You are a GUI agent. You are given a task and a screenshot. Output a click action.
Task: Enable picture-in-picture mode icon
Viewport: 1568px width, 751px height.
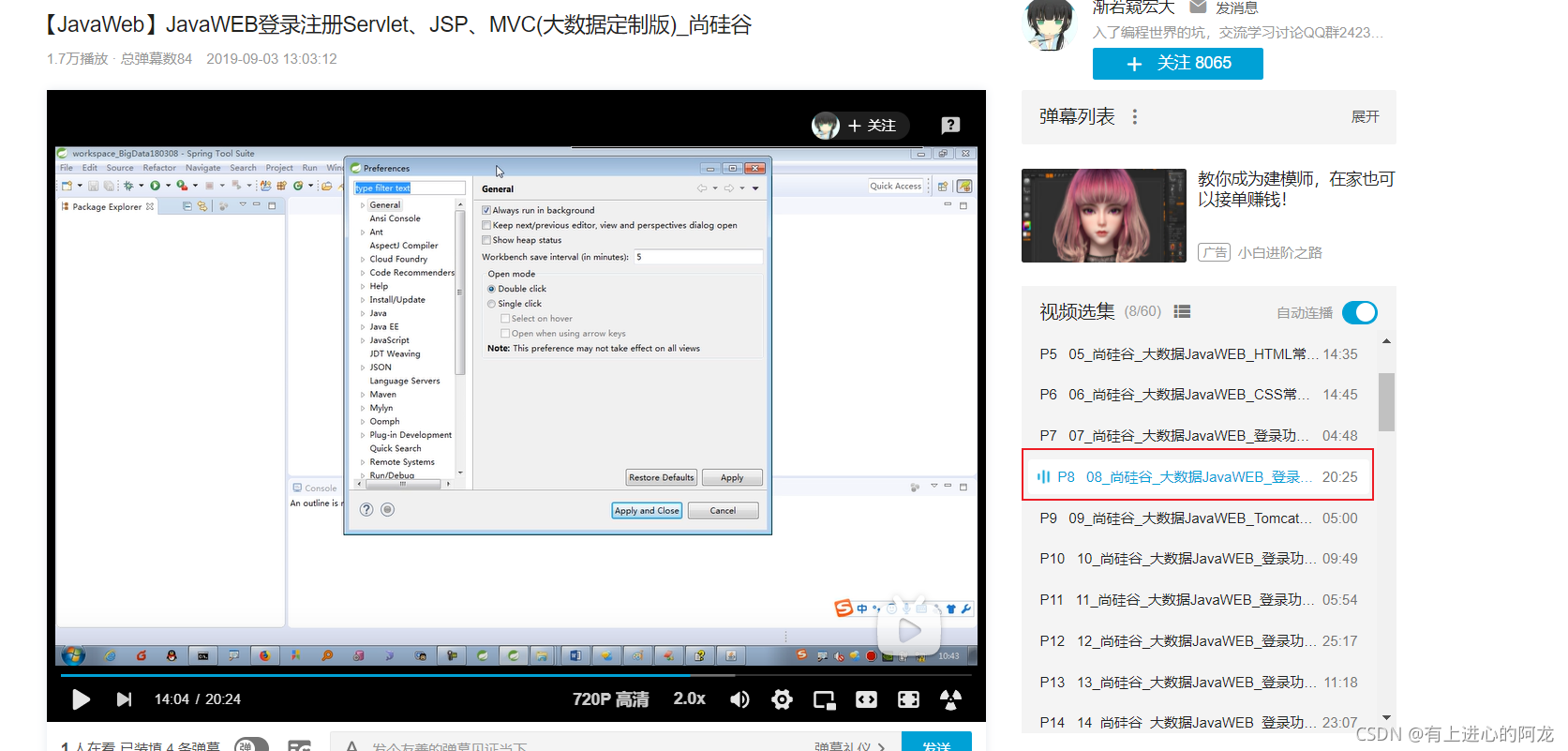[825, 699]
